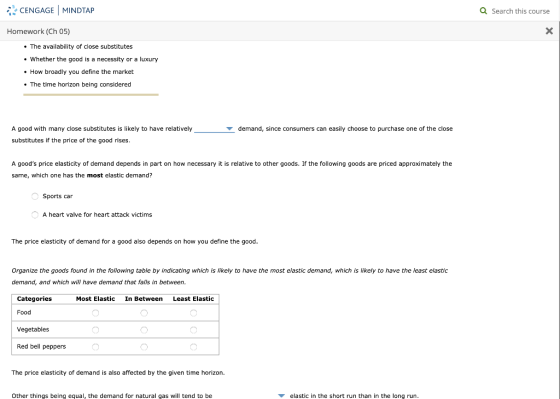Click the Search this course field

pyautogui.click(x=520, y=11)
